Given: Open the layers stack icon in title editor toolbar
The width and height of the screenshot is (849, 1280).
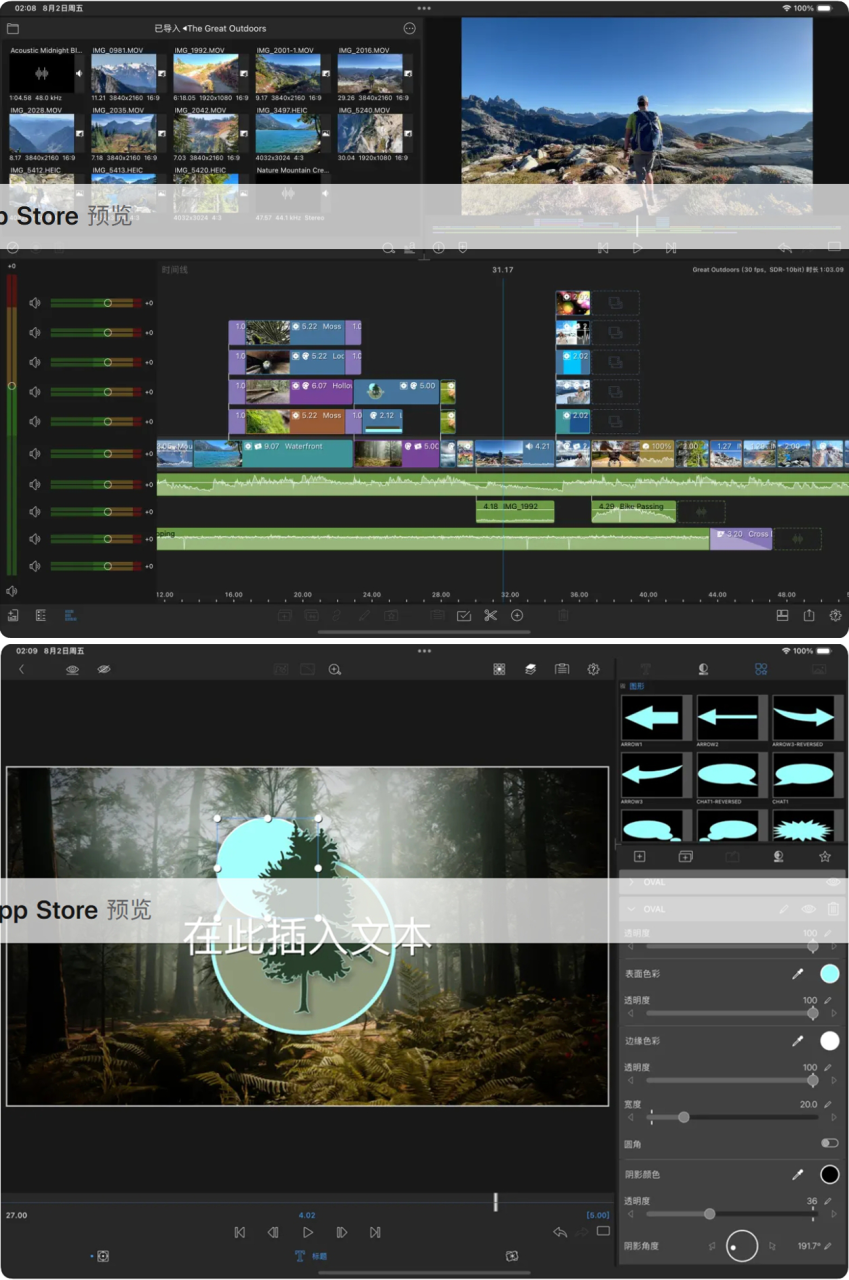Looking at the screenshot, I should pos(530,669).
